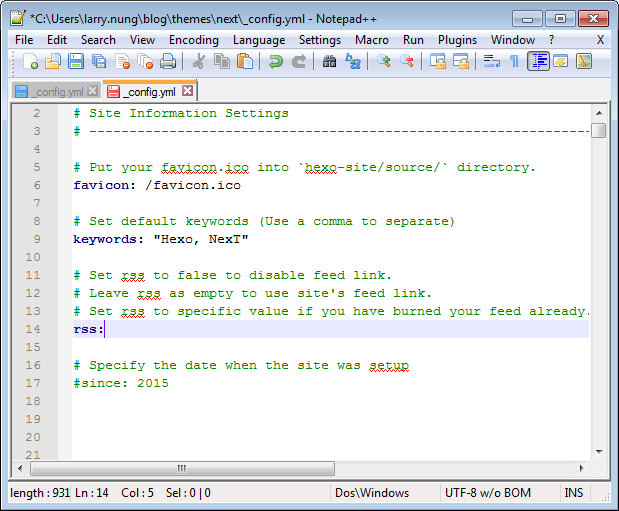Click 'UTF-8 w/o BOM' in status bar
This screenshot has width=619, height=511.
point(488,493)
